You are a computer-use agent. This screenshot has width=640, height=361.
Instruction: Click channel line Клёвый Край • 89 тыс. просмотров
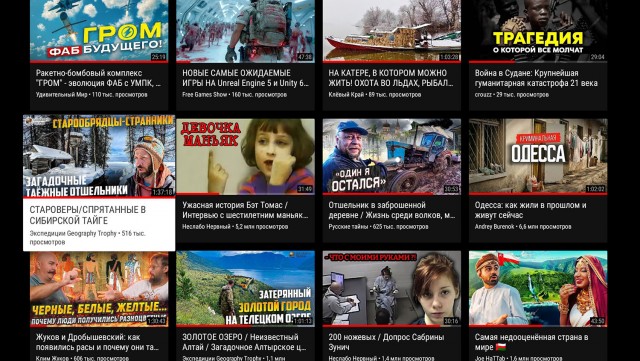click(374, 95)
